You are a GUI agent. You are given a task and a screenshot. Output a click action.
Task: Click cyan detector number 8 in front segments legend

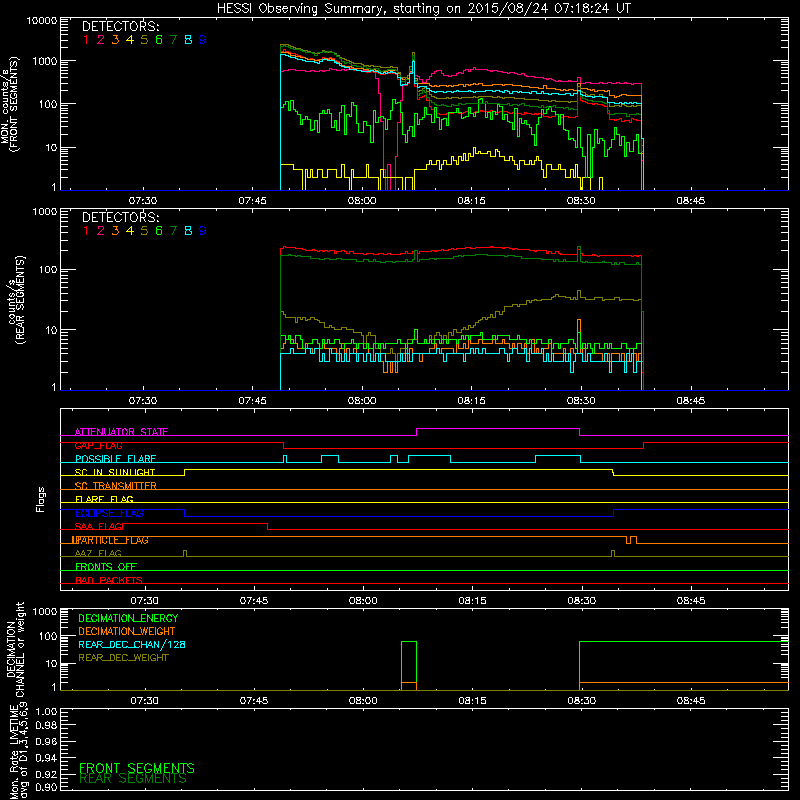point(188,40)
